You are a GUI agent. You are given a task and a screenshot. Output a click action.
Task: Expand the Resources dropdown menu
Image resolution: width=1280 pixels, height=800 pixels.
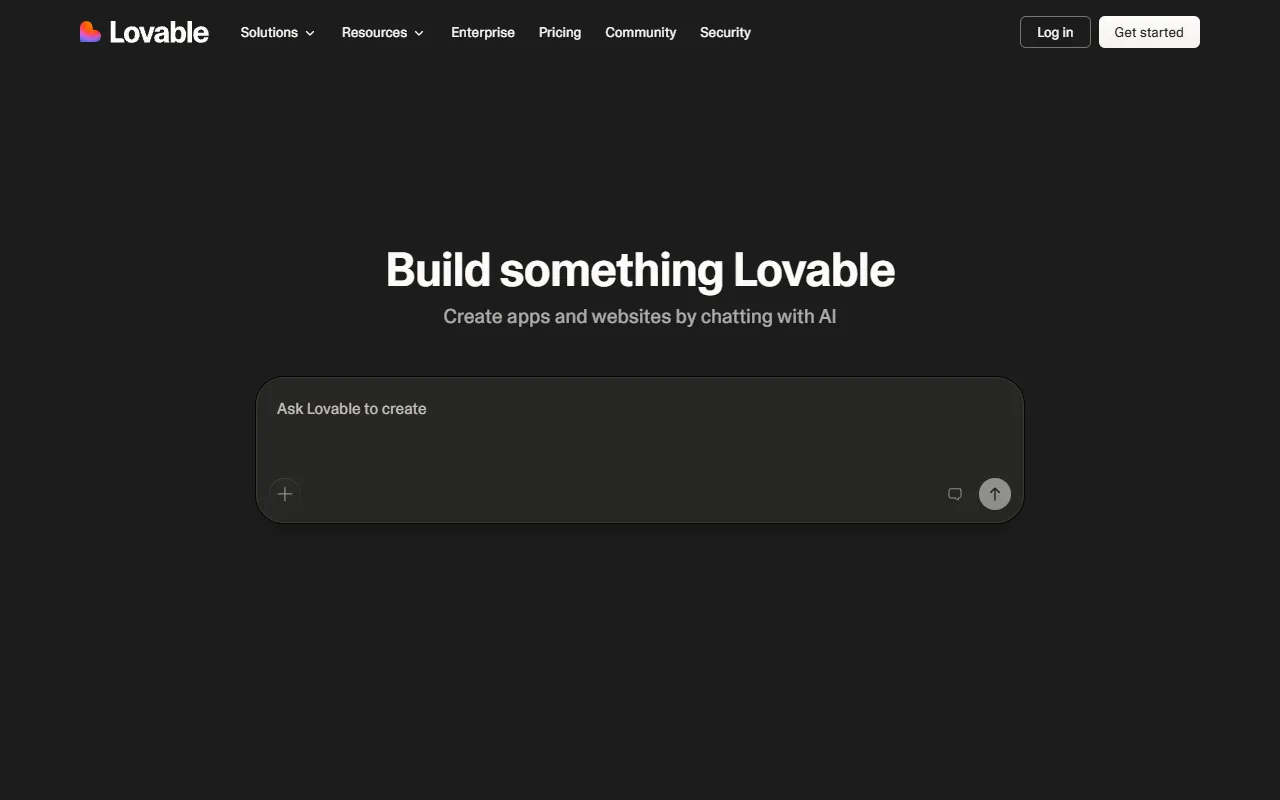383,32
